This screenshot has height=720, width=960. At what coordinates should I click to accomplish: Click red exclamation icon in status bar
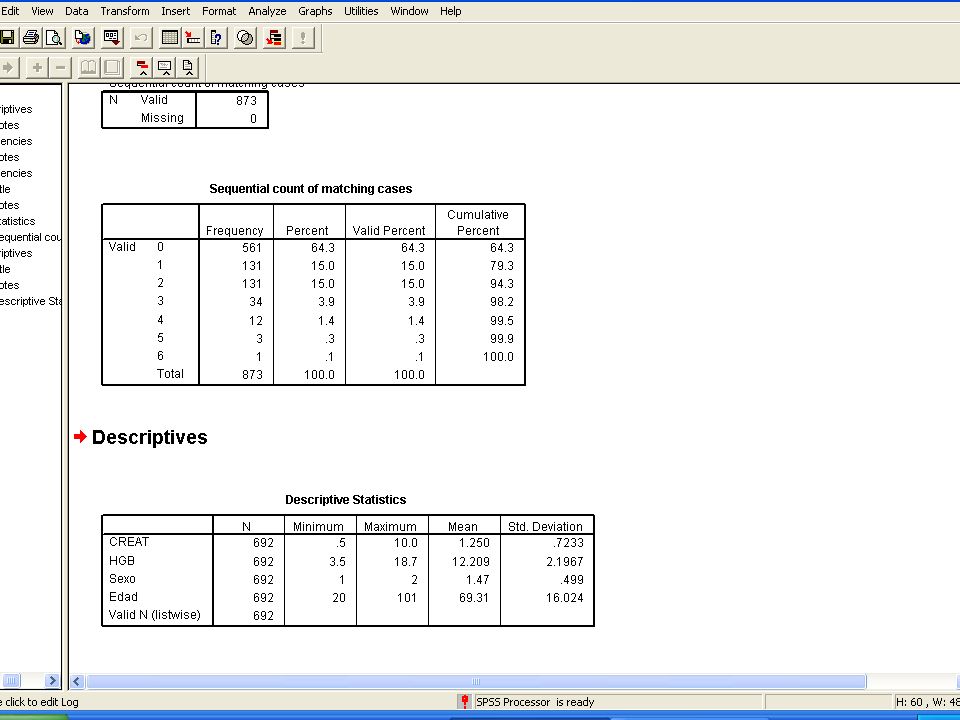coord(465,702)
